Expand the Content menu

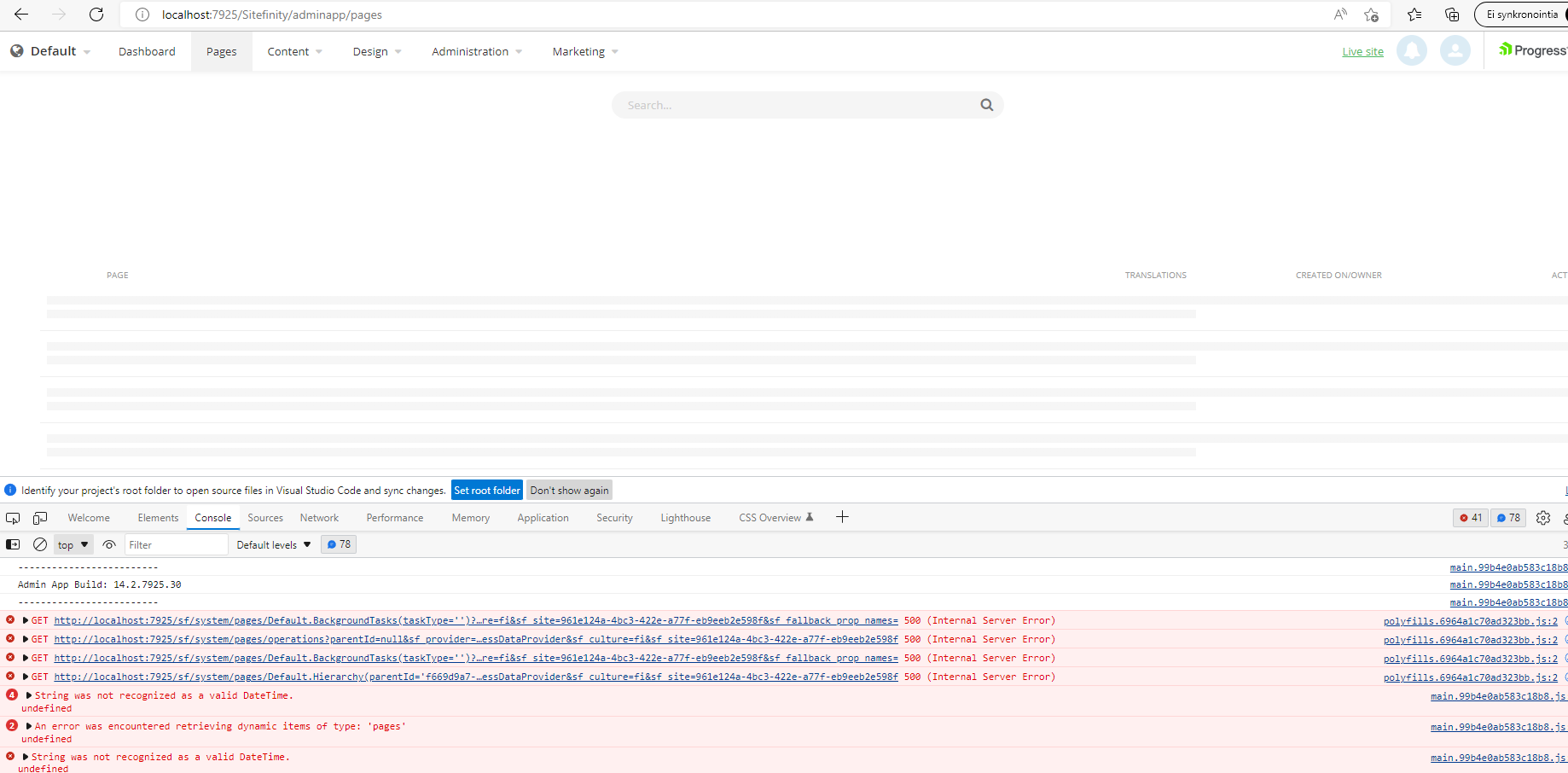tap(294, 52)
